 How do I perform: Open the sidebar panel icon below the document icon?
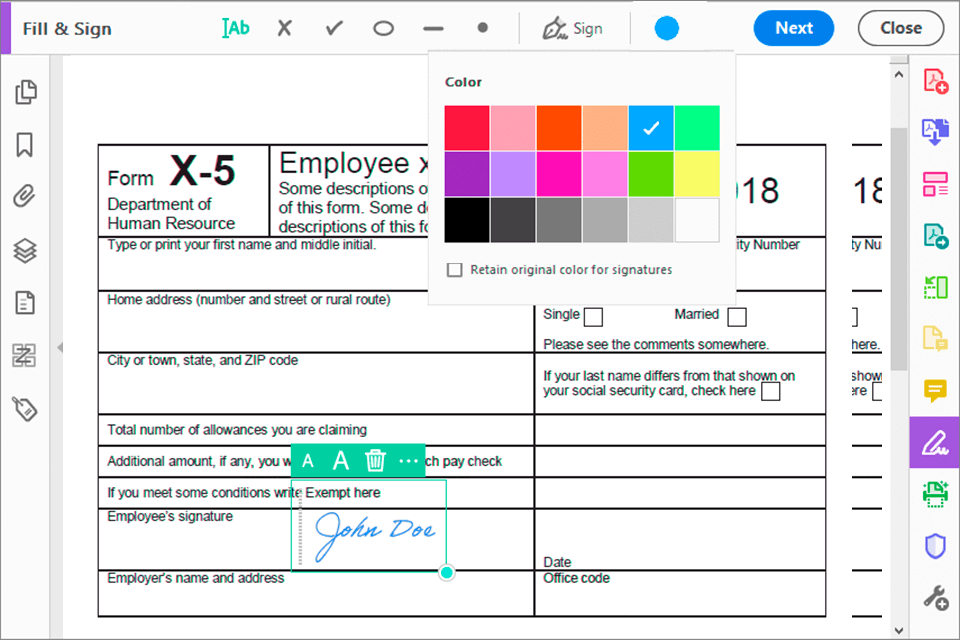click(x=24, y=355)
